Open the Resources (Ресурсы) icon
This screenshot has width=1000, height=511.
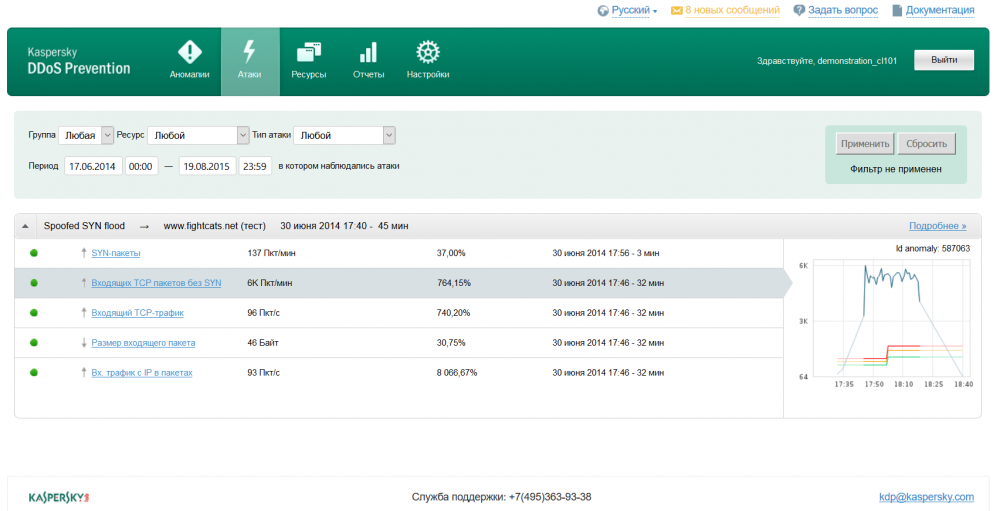[308, 53]
